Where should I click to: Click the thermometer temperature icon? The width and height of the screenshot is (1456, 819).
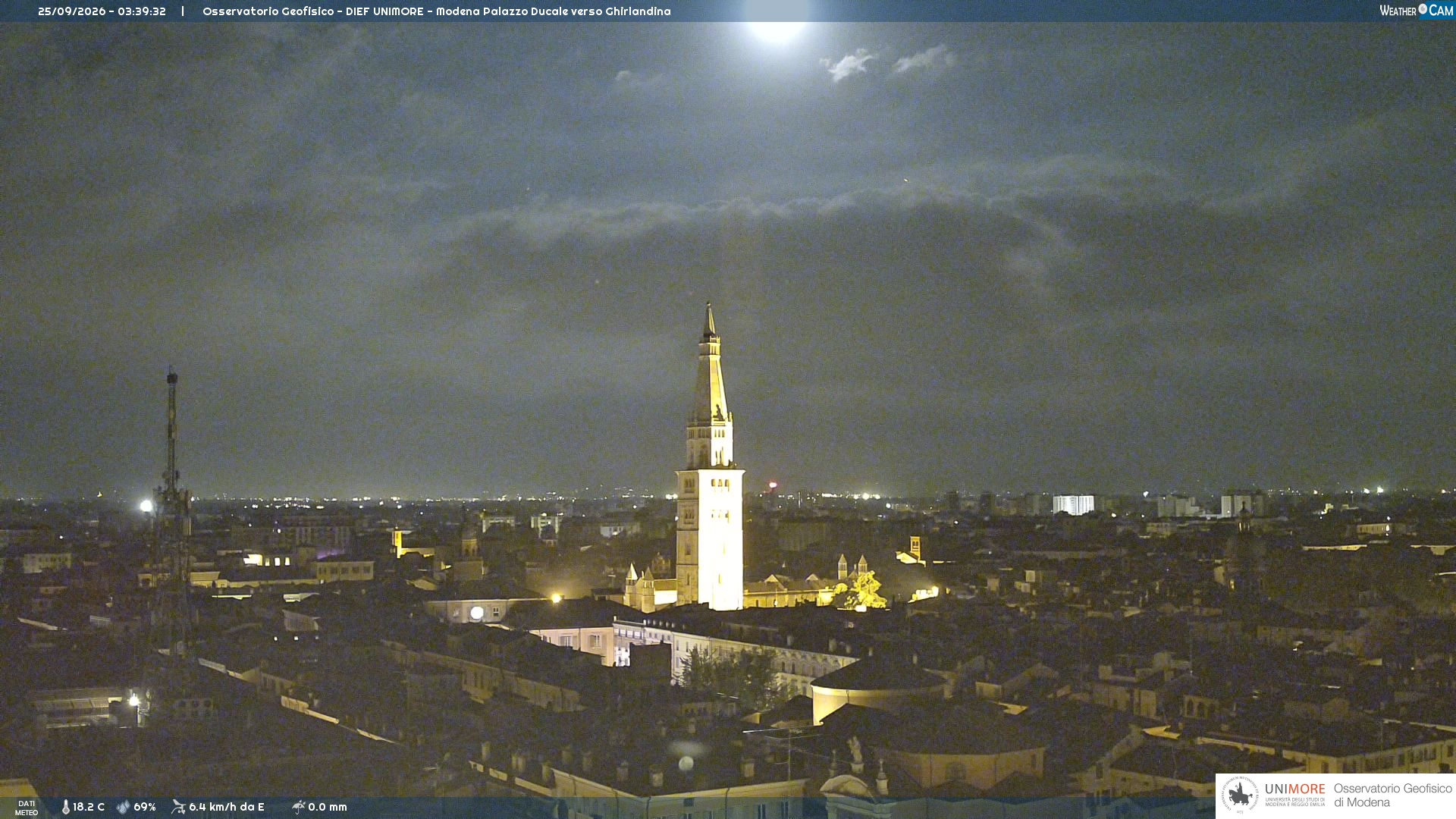pyautogui.click(x=66, y=807)
